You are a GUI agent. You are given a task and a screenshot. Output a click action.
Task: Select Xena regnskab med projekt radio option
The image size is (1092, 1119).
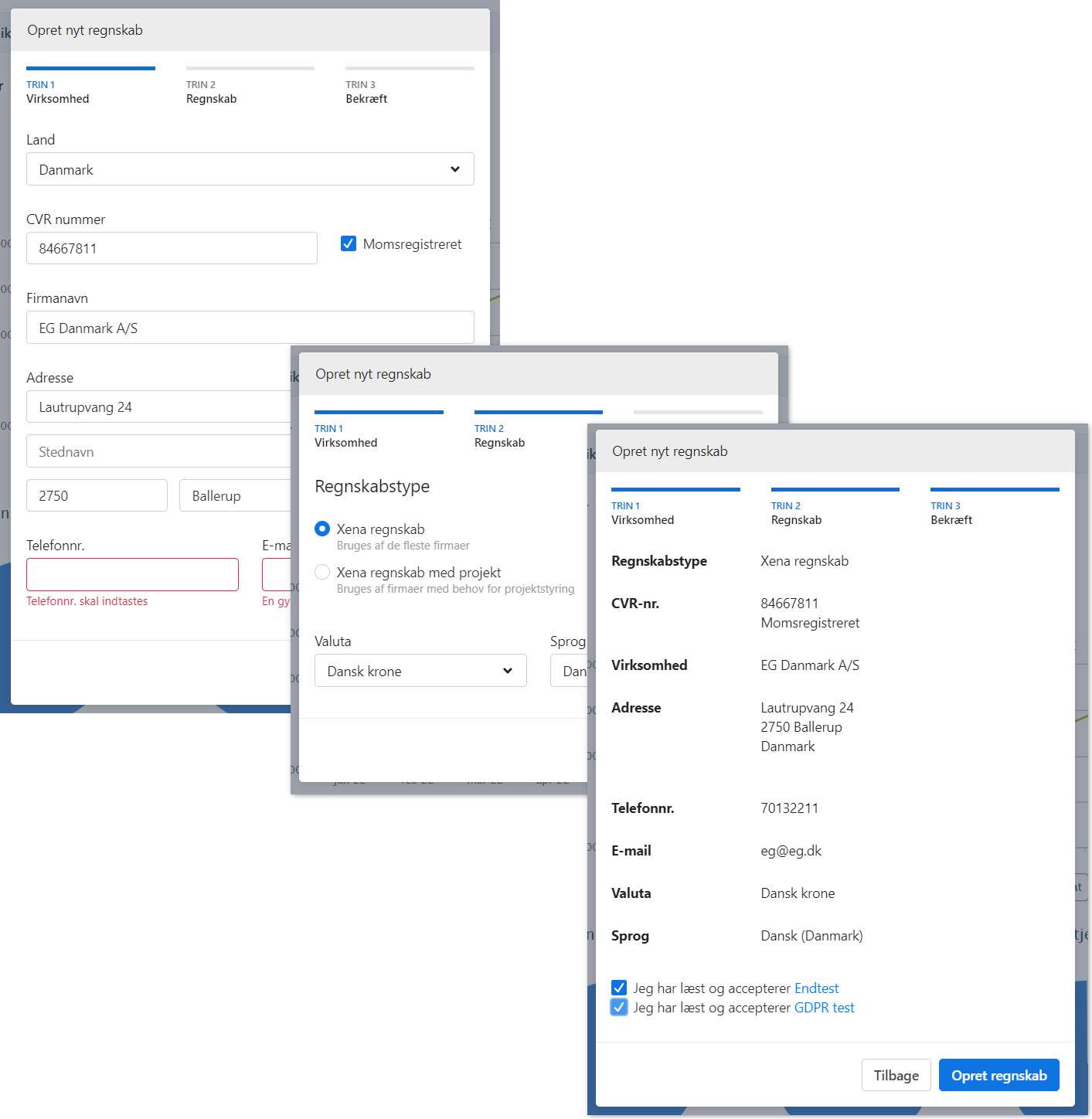click(322, 572)
